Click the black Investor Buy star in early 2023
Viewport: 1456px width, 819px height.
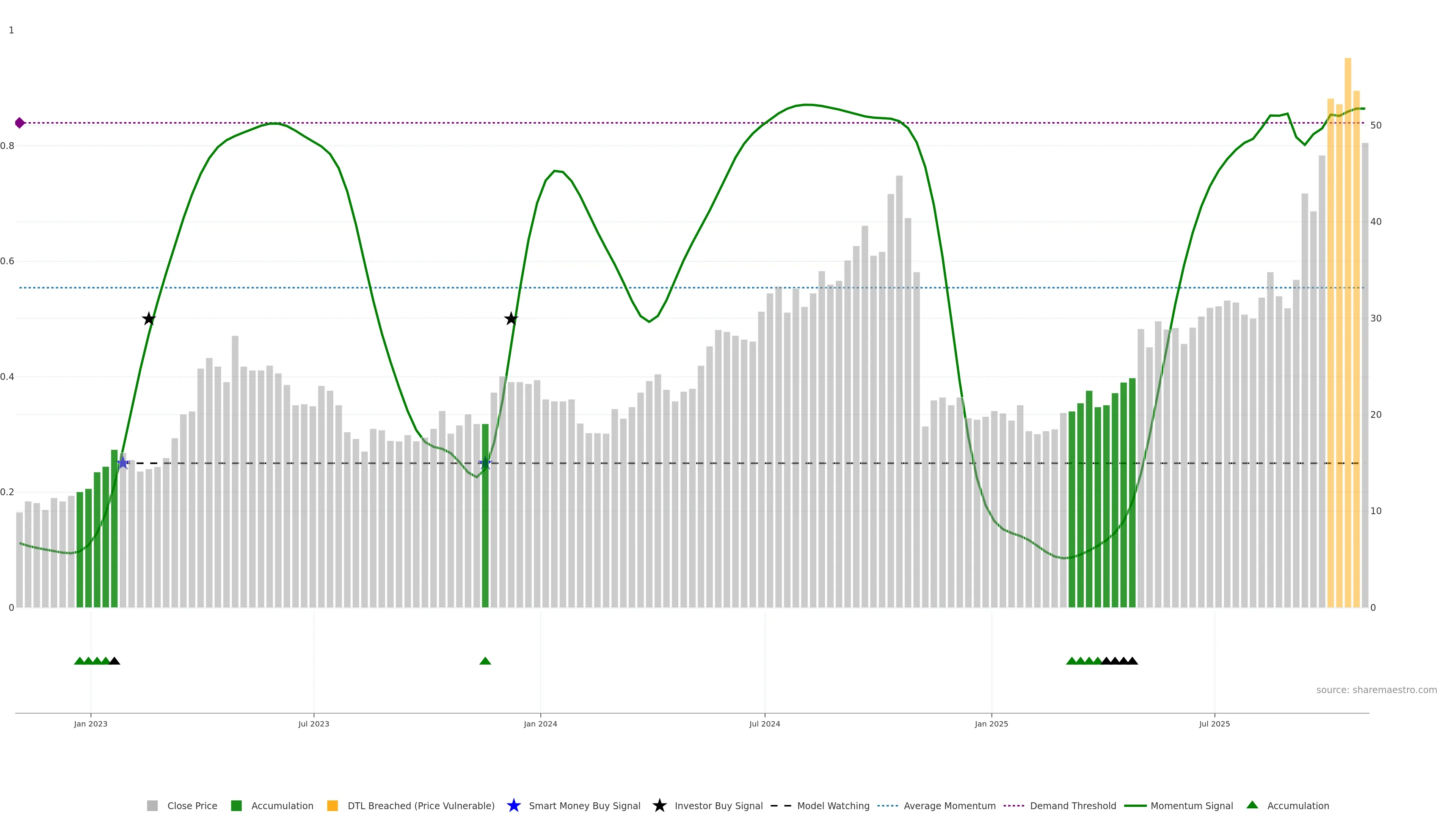149,319
